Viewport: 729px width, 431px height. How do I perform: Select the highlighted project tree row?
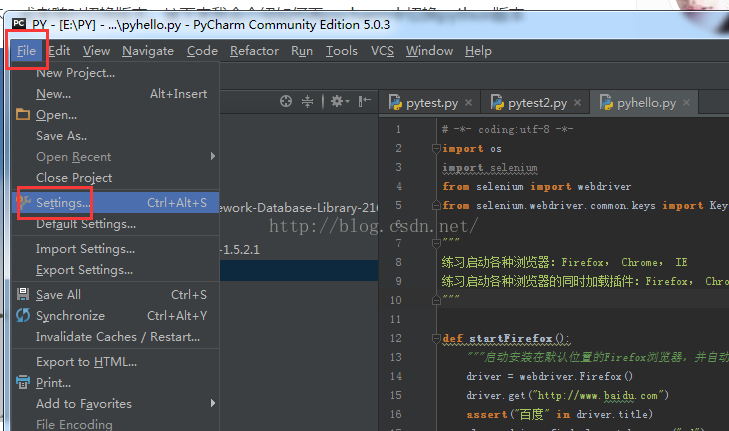299,271
